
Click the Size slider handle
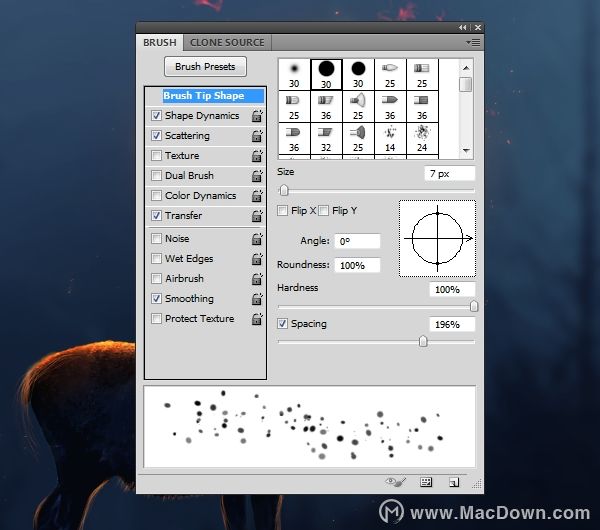click(284, 190)
